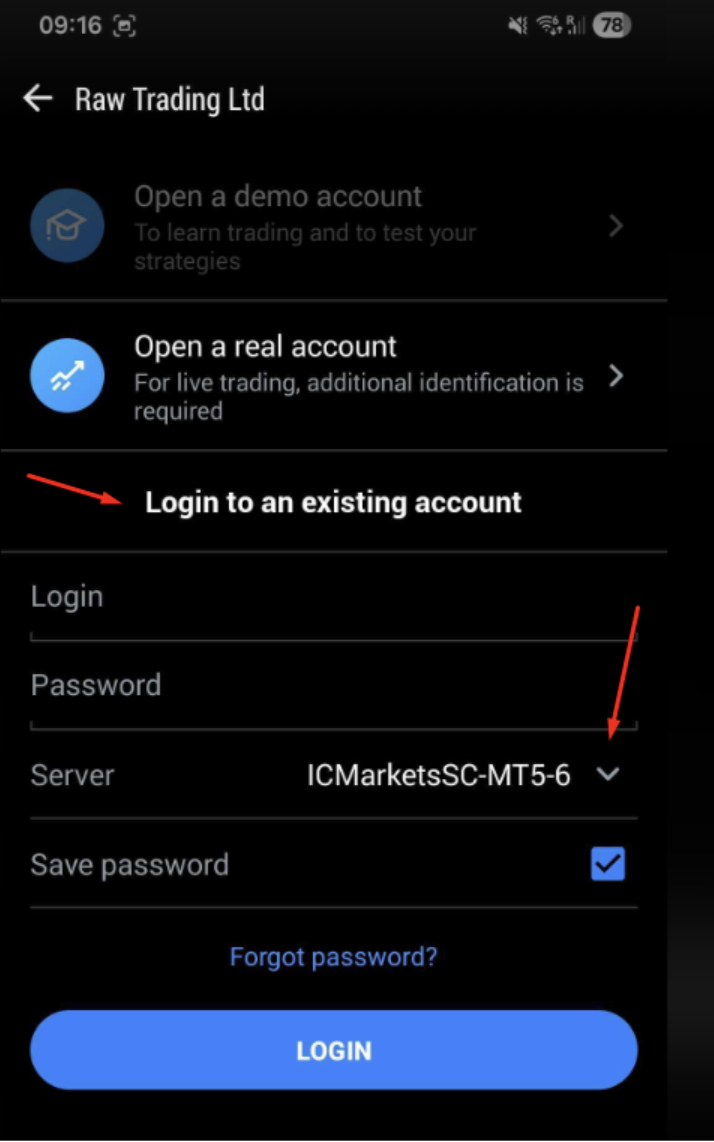
Task: Click the blue LOGIN button
Action: [x=334, y=1050]
